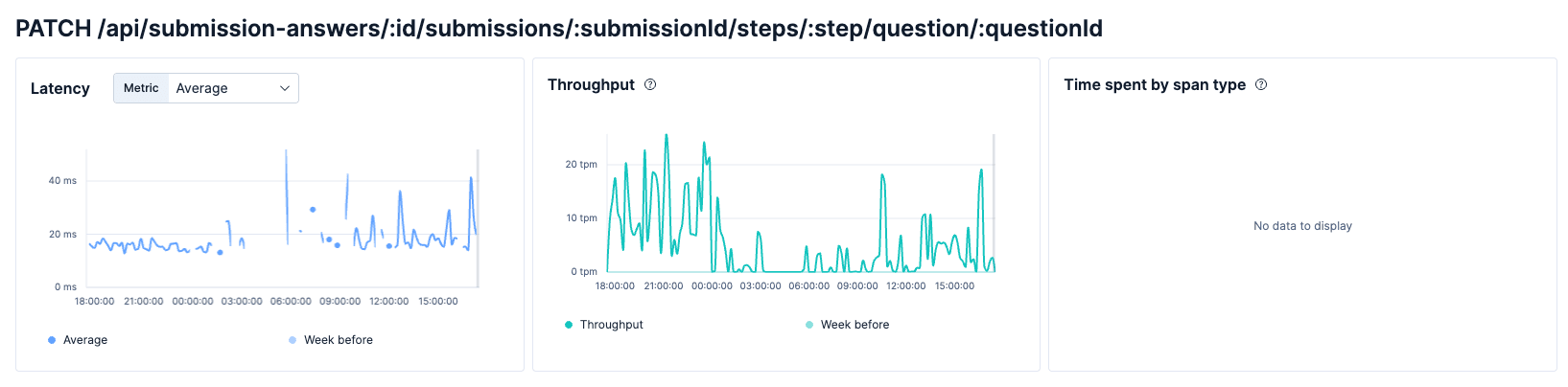The image size is (1568, 387).
Task: Toggle the Week before label in Throughput legend
Action: click(x=854, y=325)
